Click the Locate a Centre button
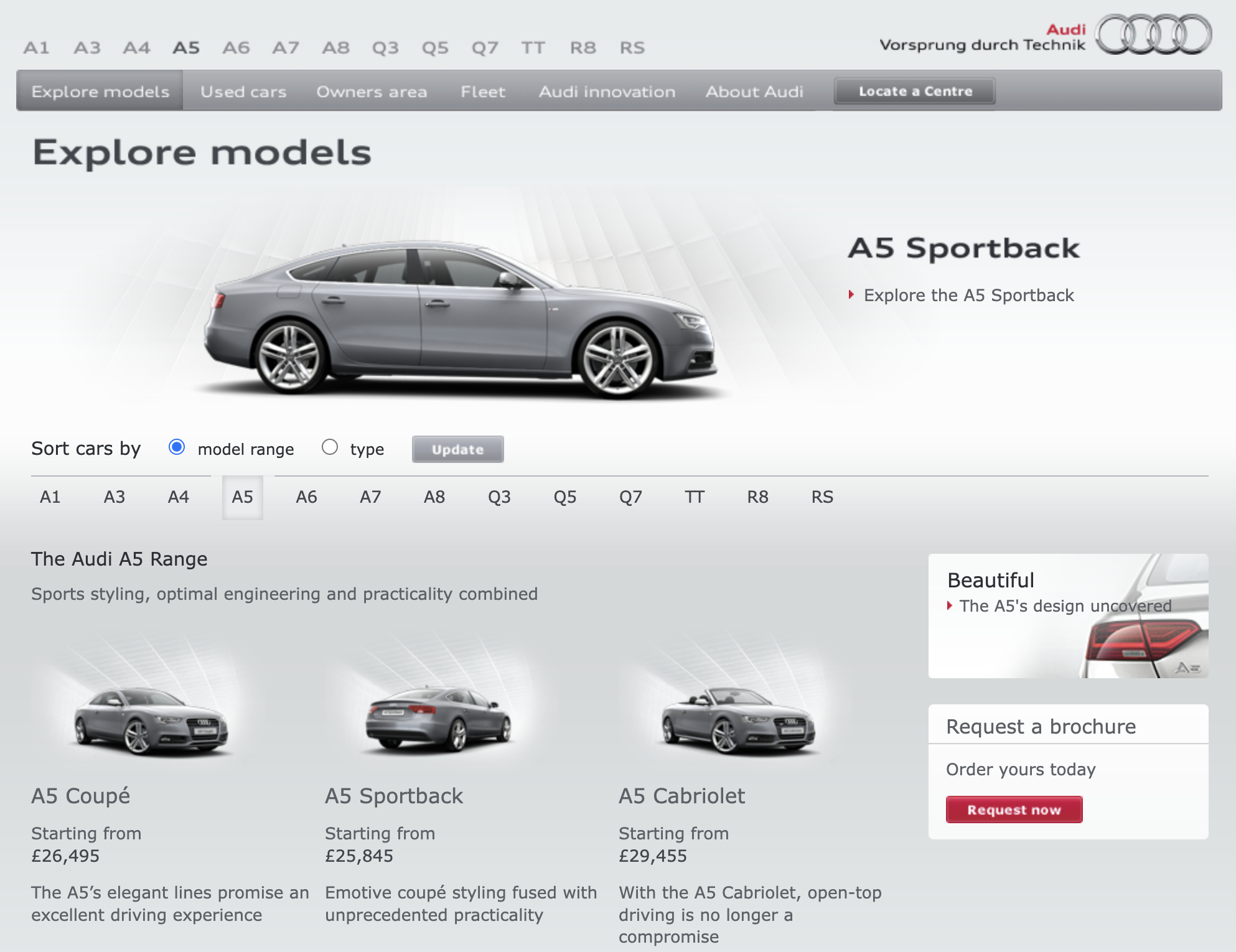 point(915,91)
